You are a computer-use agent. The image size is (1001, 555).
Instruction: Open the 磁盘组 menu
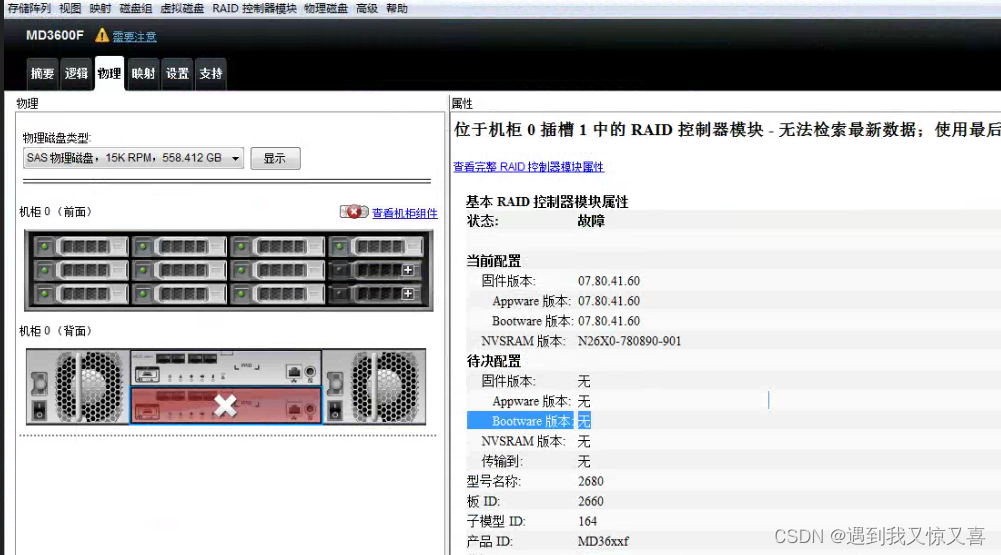coord(136,8)
